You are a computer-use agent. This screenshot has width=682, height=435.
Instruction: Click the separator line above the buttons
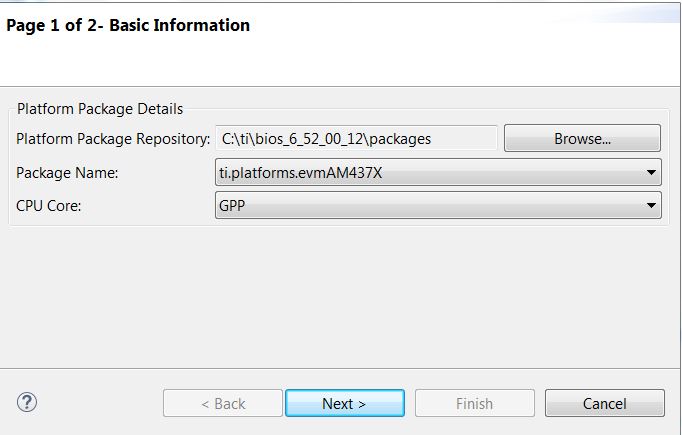tap(340, 368)
